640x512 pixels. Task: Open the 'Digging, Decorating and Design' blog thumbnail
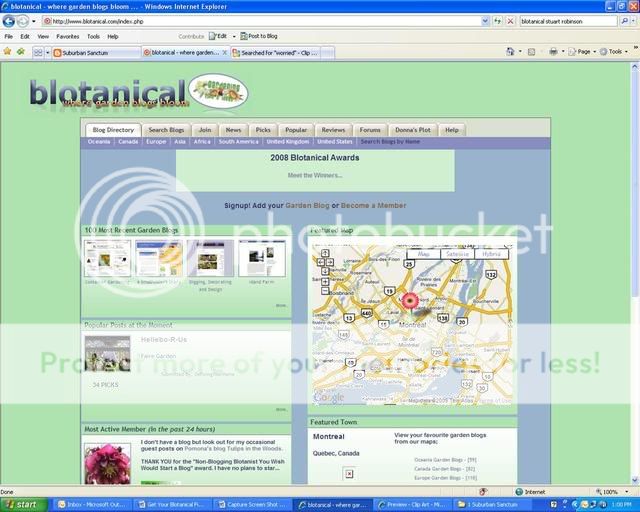tap(210, 258)
